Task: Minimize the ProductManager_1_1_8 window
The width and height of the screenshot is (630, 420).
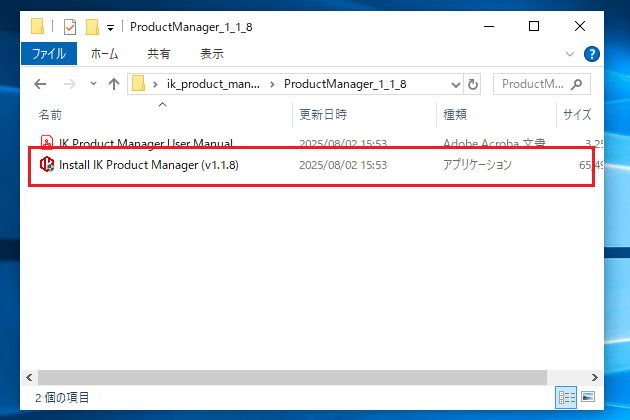Action: point(489,27)
